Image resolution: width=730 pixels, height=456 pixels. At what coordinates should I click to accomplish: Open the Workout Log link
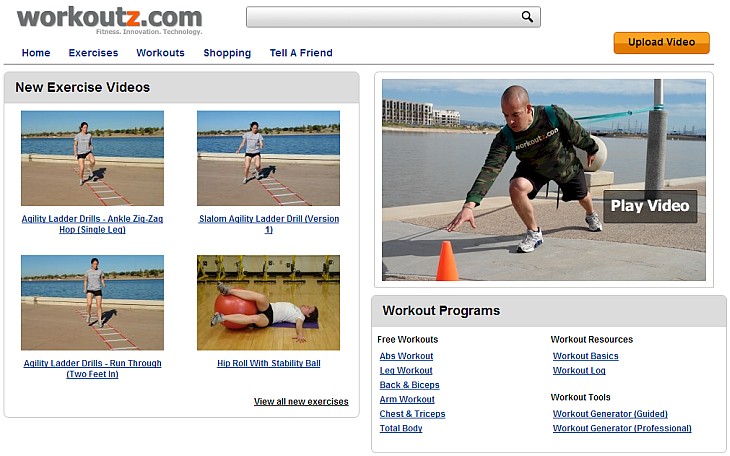click(x=579, y=370)
